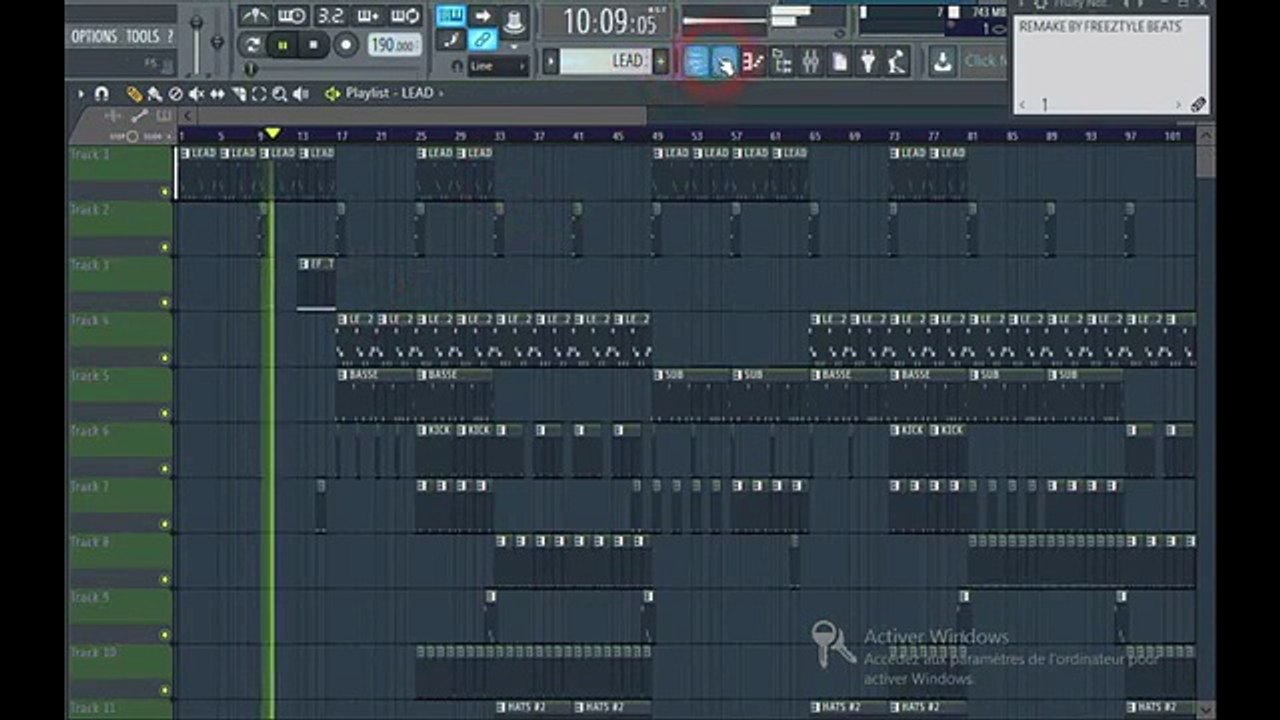Toggle step edit arrow button

tap(483, 15)
